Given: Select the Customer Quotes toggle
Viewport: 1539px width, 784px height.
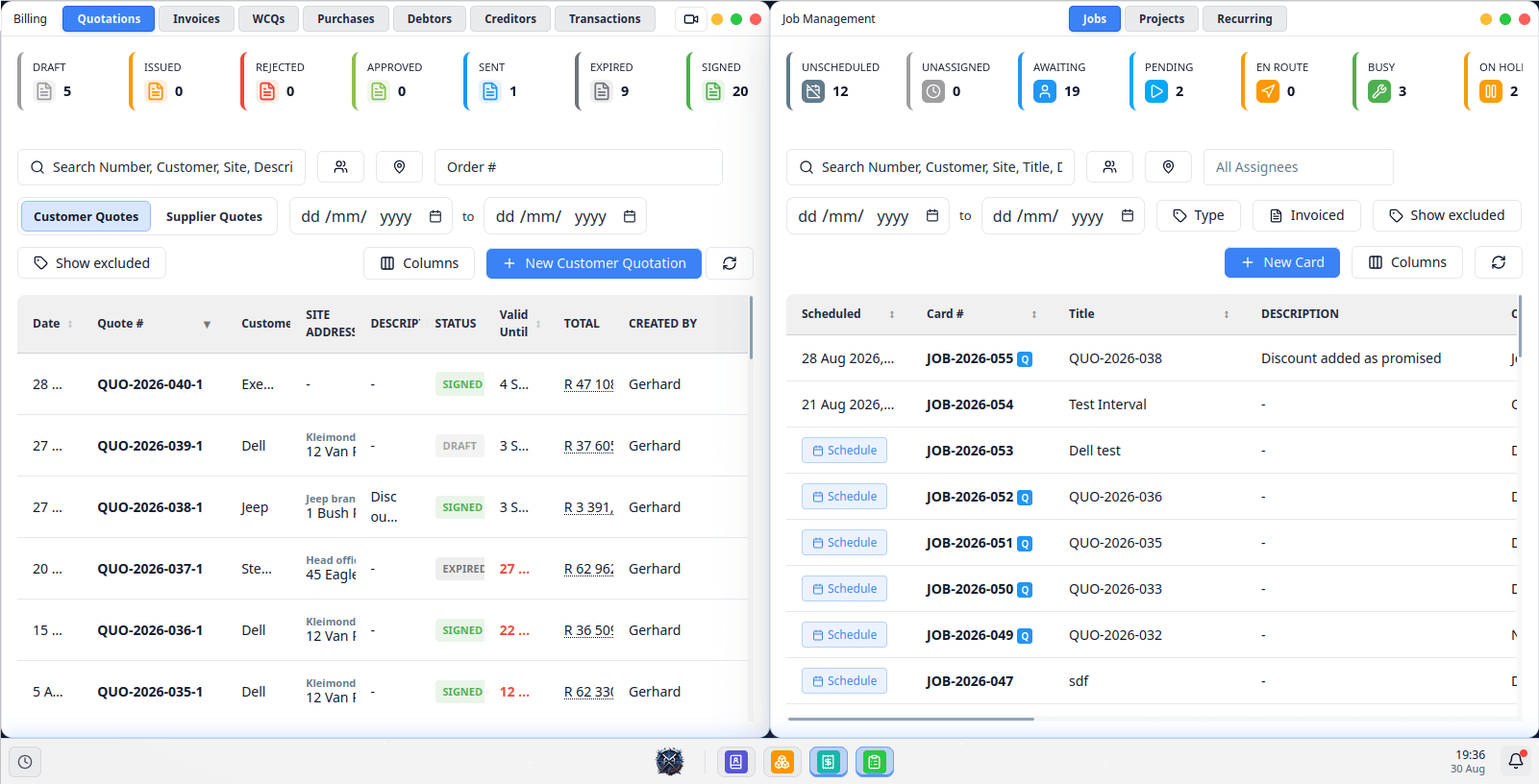Looking at the screenshot, I should coord(87,216).
